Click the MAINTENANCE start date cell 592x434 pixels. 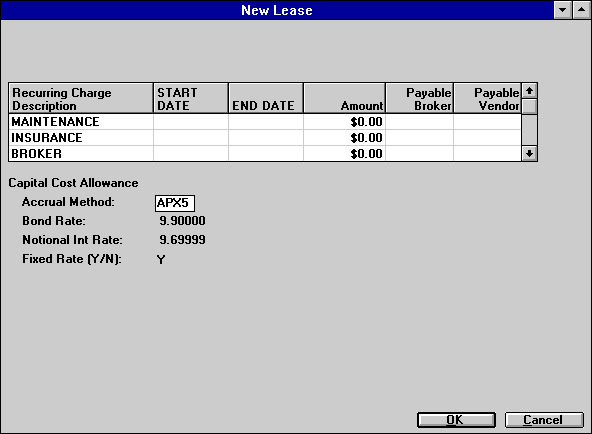[191, 122]
